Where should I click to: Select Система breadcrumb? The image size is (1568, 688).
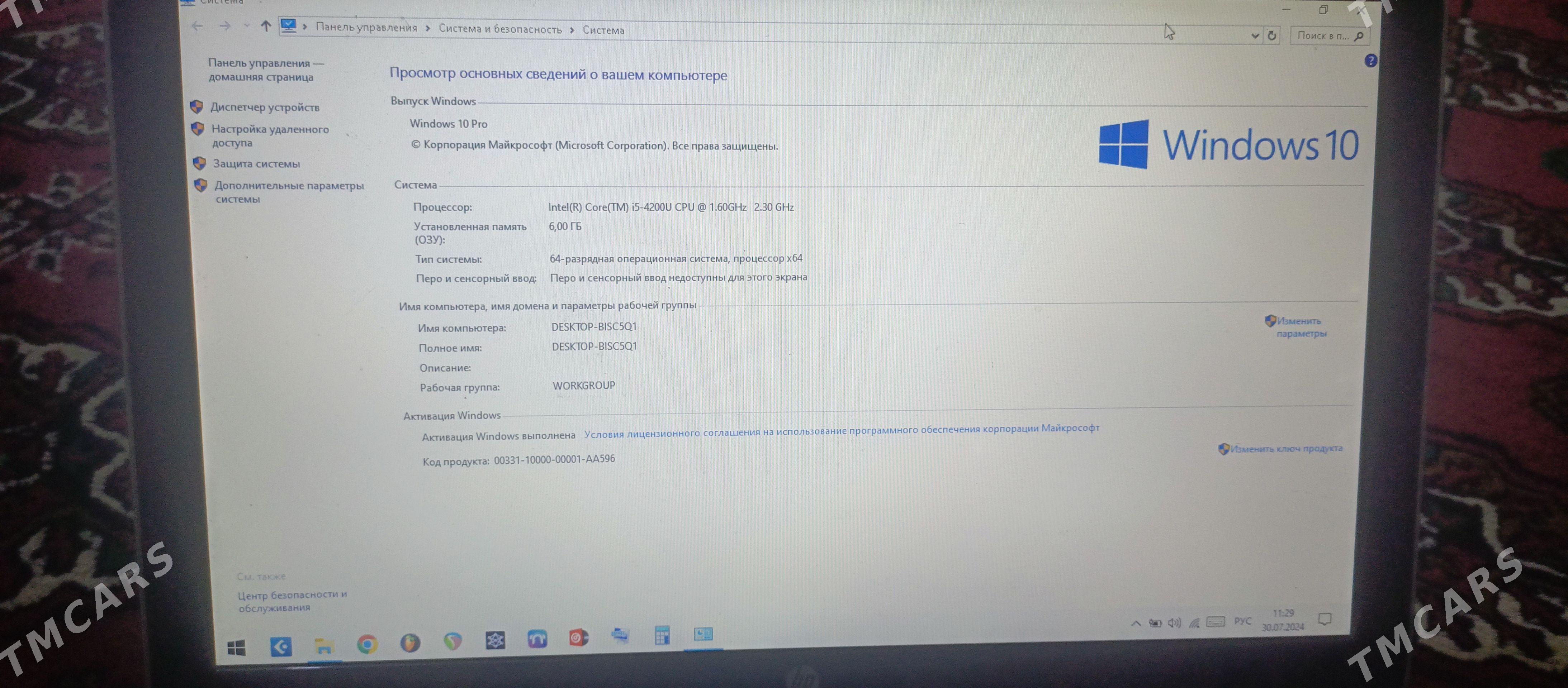click(x=603, y=30)
